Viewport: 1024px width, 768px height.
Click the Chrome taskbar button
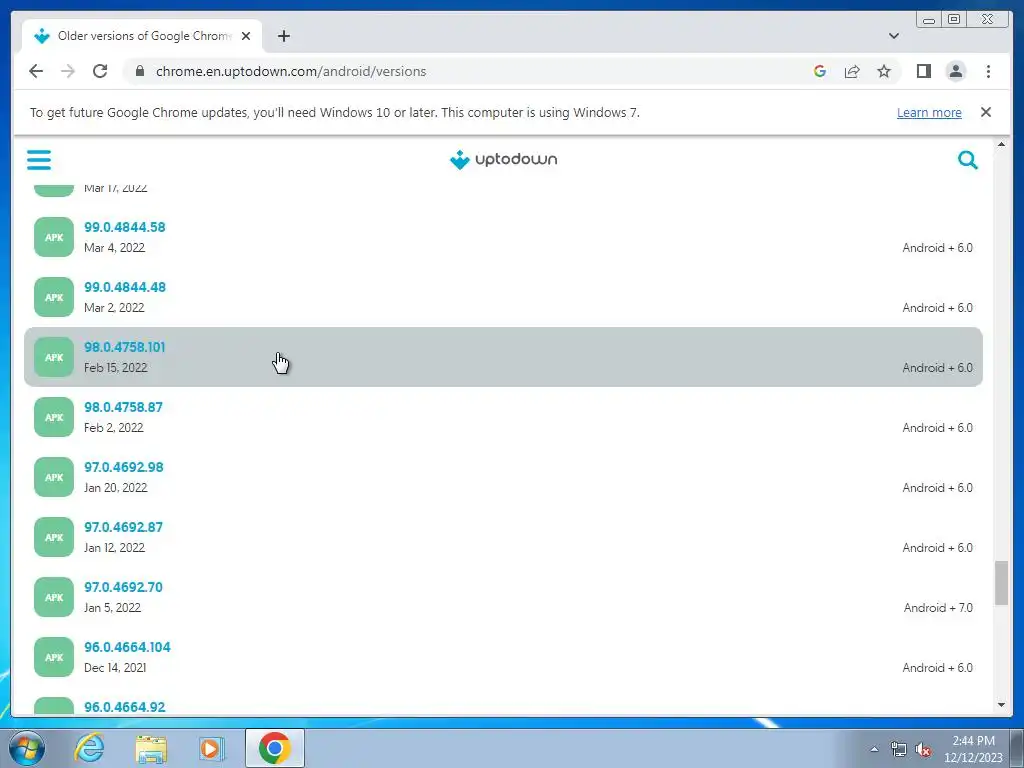274,748
